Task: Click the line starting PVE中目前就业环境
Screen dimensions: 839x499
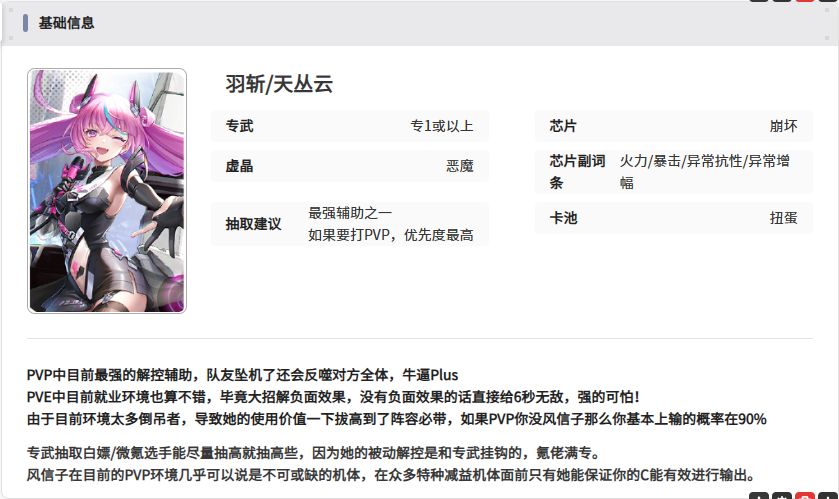Action: pos(333,397)
